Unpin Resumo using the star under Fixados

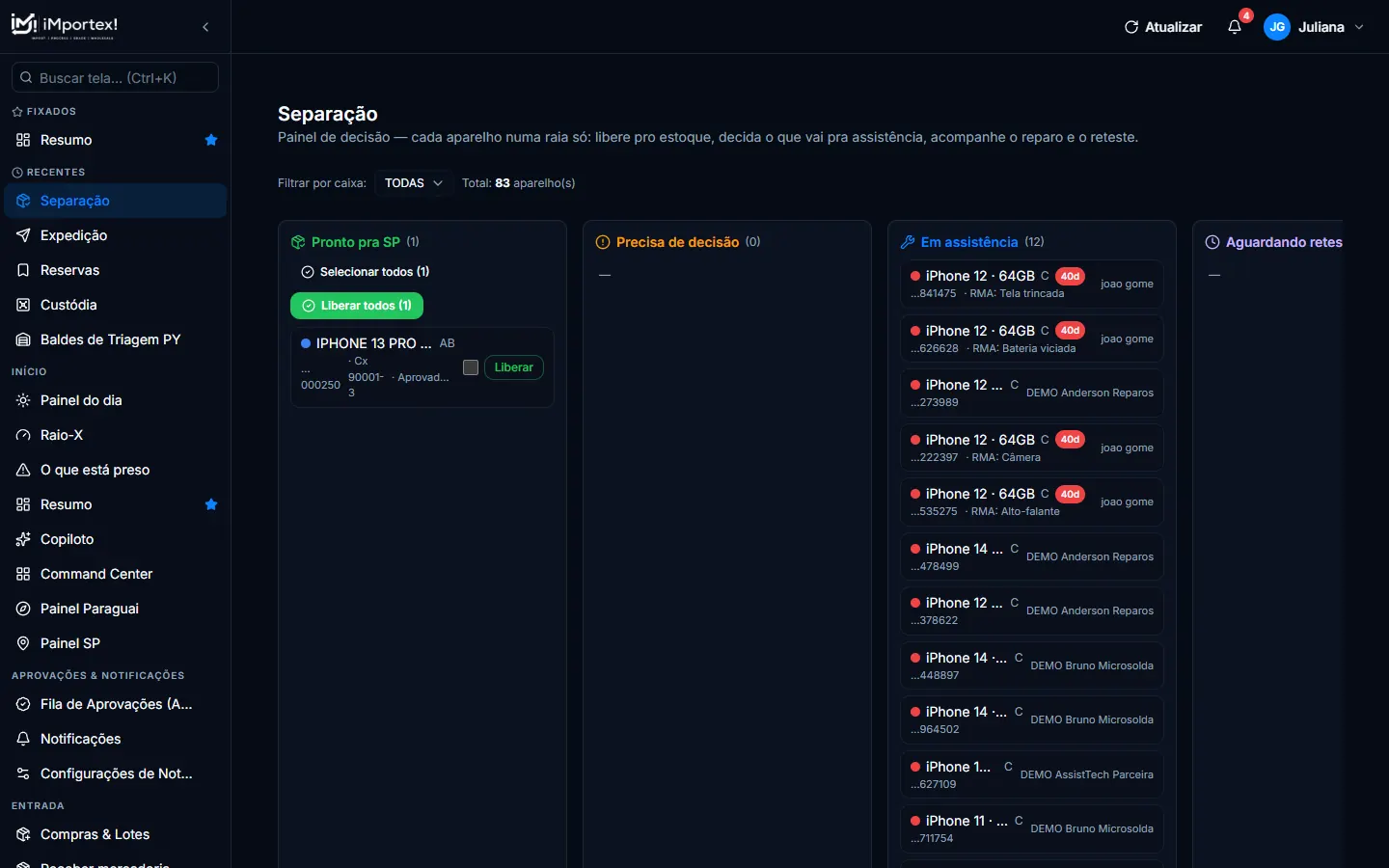pos(211,140)
